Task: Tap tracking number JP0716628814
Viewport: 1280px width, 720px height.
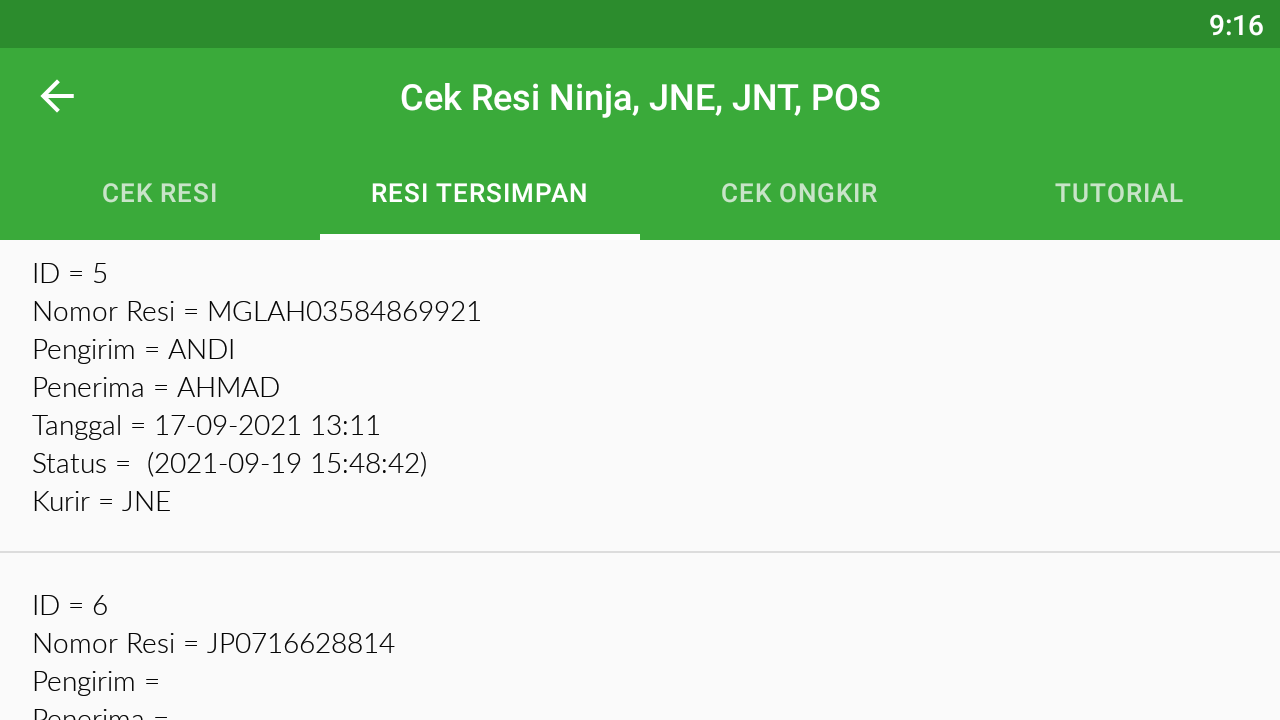Action: (300, 643)
